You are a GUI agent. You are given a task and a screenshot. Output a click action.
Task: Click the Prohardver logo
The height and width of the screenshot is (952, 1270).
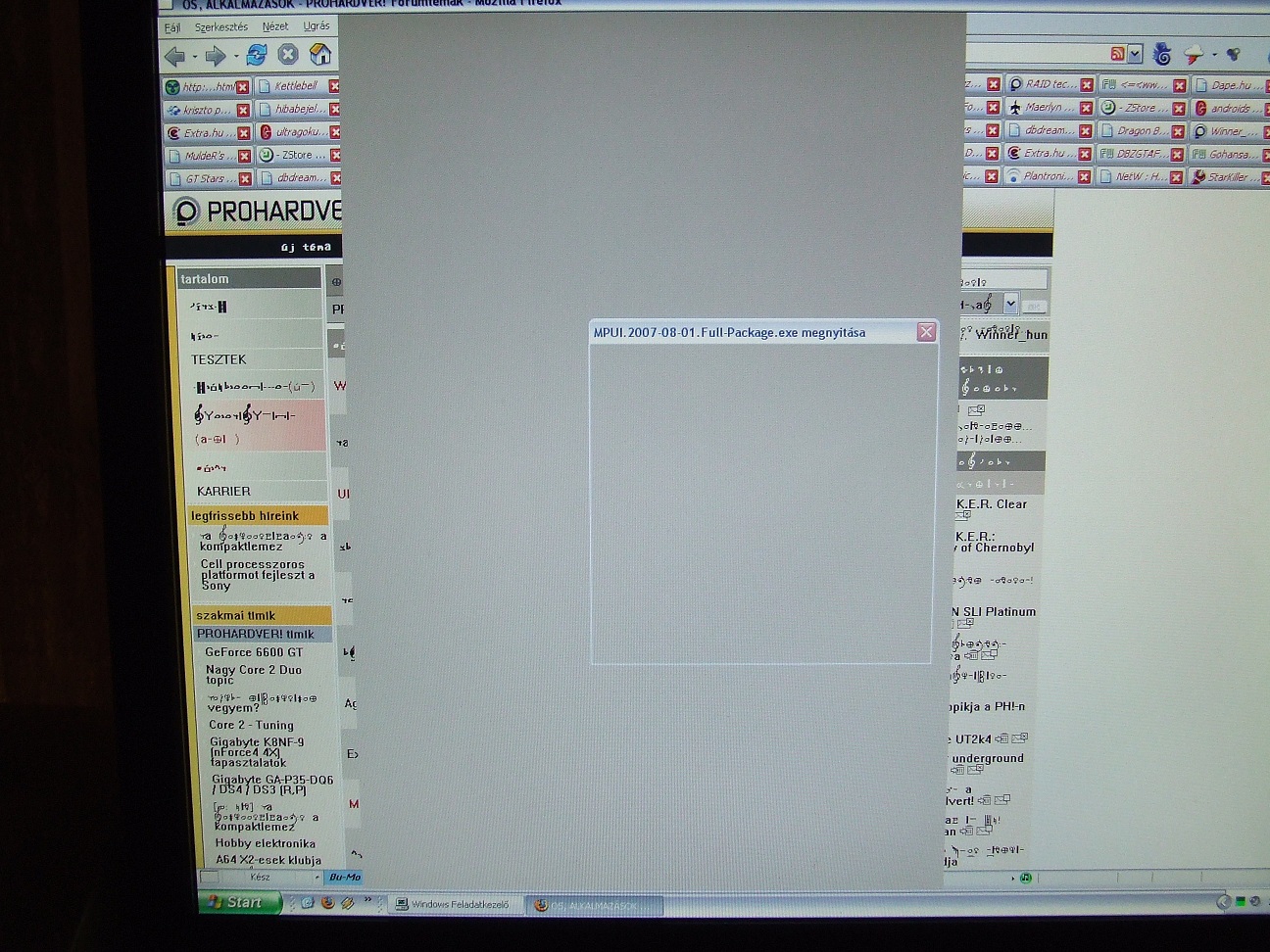coord(257,212)
